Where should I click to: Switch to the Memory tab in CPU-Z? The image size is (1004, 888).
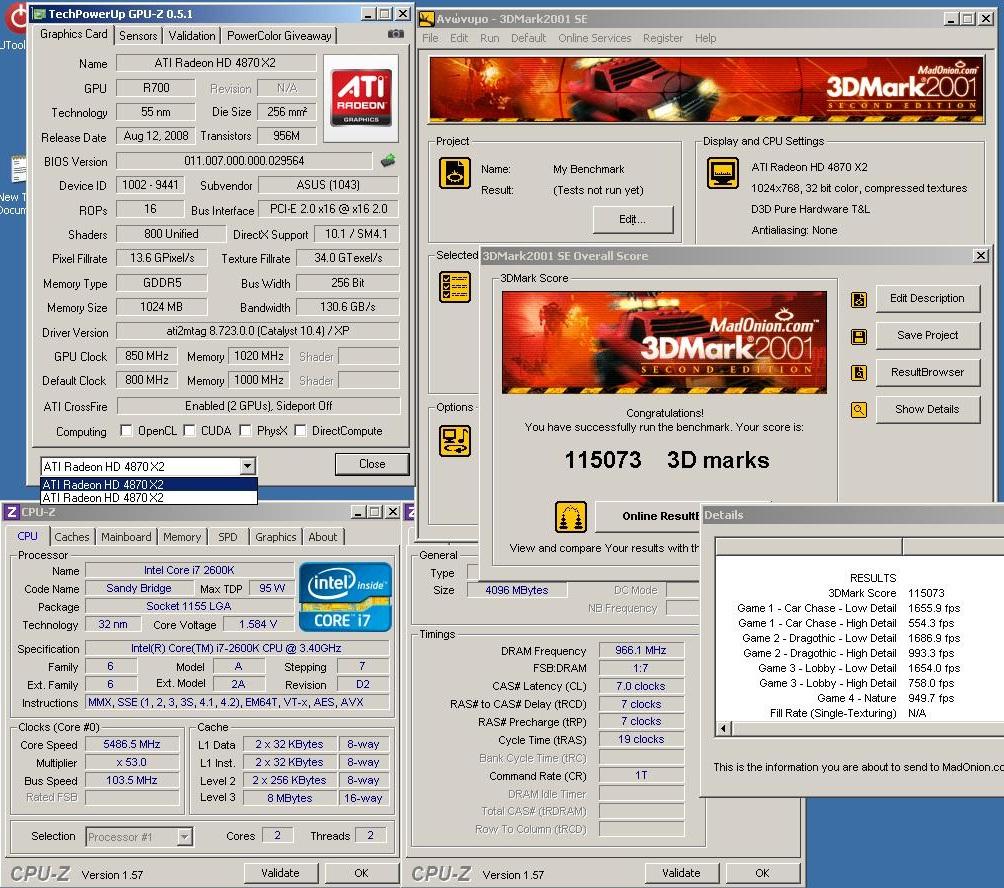[x=182, y=537]
